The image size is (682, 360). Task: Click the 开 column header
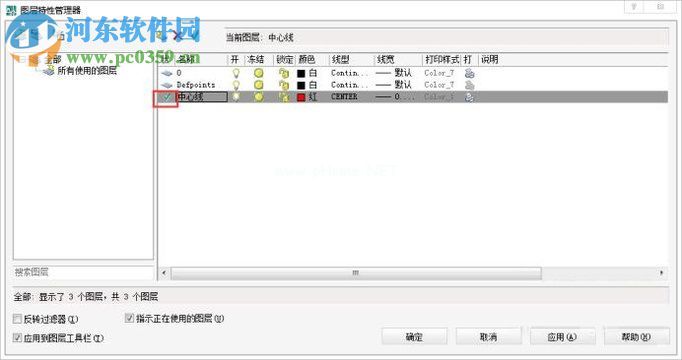pyautogui.click(x=235, y=60)
